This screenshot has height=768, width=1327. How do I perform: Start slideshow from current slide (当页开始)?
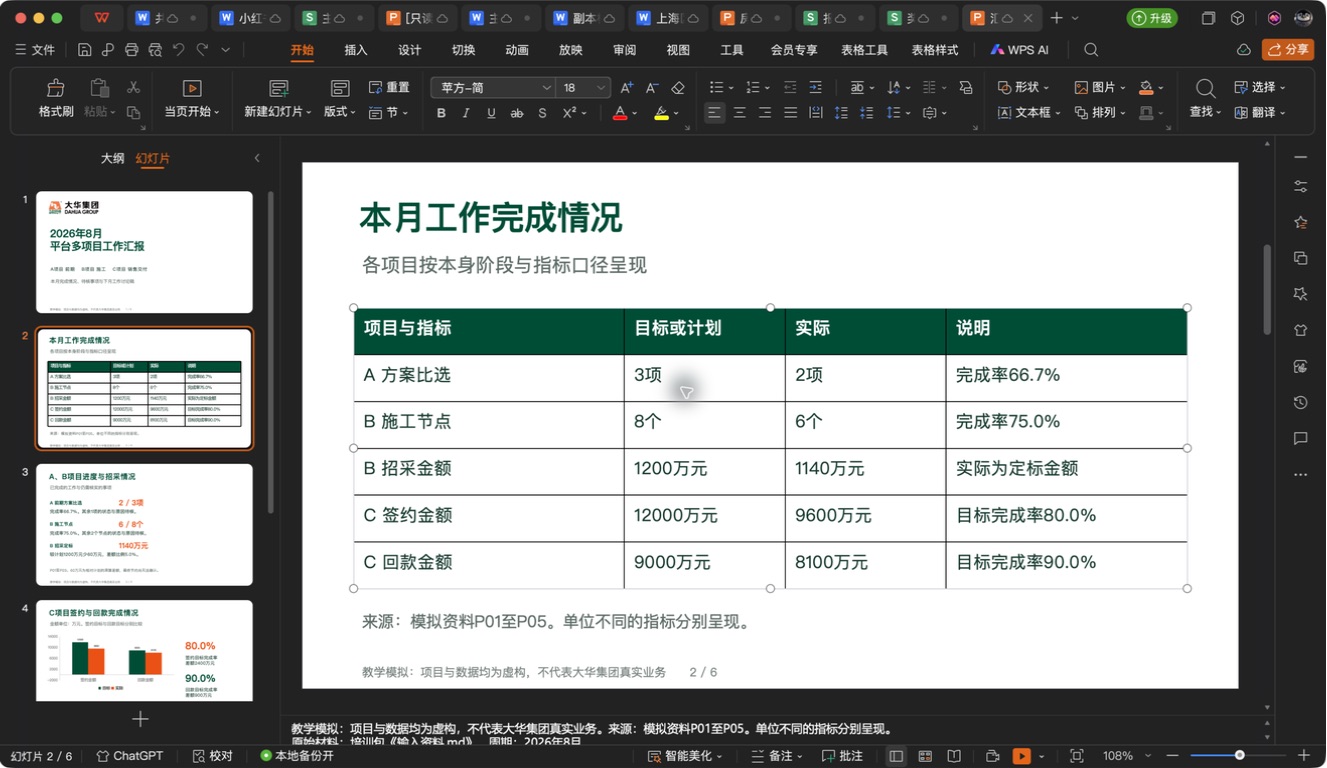coord(192,100)
